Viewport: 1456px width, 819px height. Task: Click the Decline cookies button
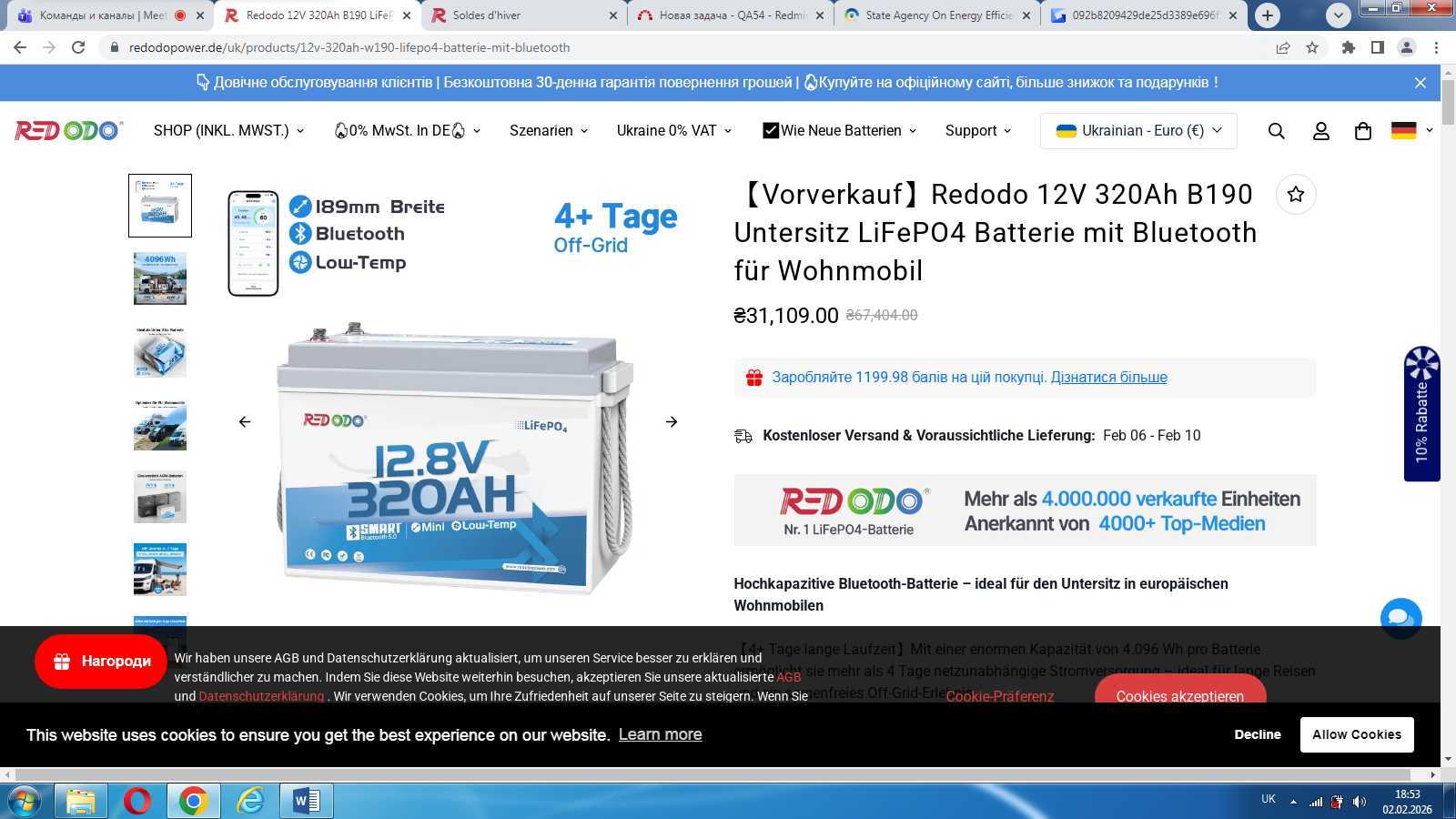(x=1258, y=734)
